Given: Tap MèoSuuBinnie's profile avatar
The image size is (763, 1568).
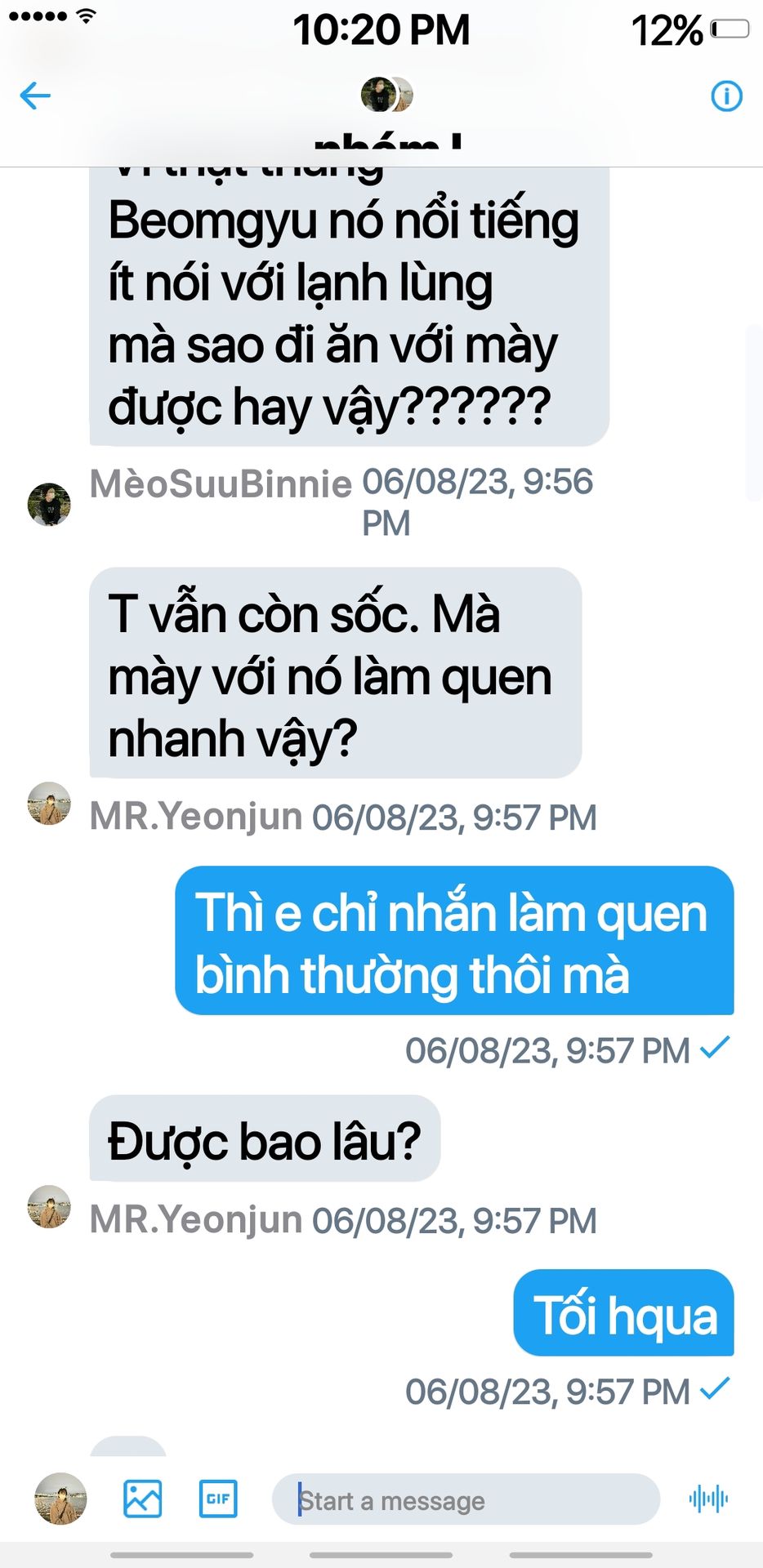Looking at the screenshot, I should point(49,504).
